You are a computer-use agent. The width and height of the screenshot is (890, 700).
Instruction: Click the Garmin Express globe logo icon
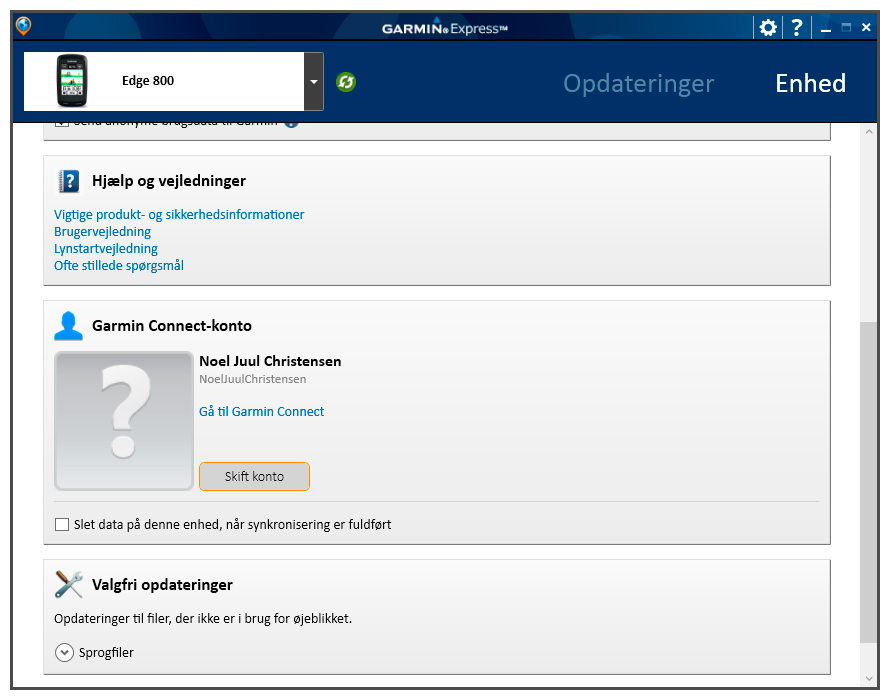point(23,26)
